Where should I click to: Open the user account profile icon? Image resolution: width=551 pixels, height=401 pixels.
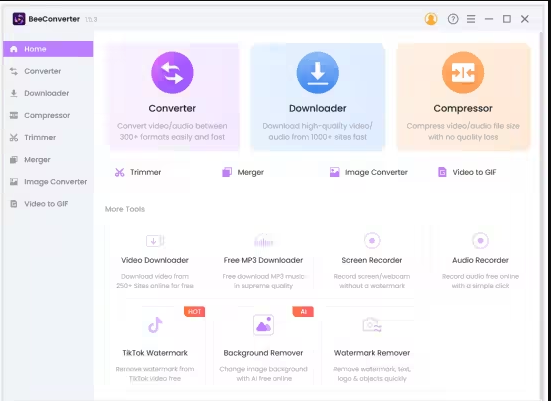click(x=431, y=19)
